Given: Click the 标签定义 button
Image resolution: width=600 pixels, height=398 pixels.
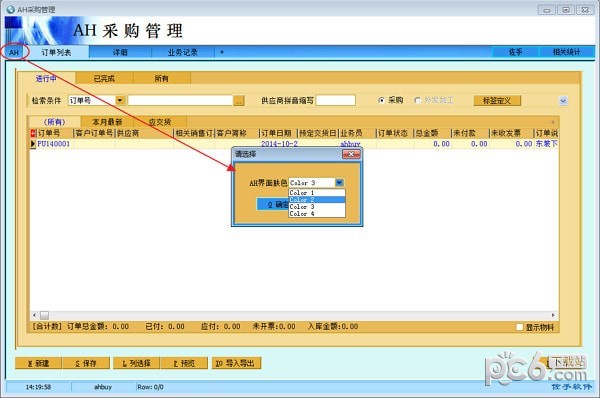Looking at the screenshot, I should tap(497, 101).
